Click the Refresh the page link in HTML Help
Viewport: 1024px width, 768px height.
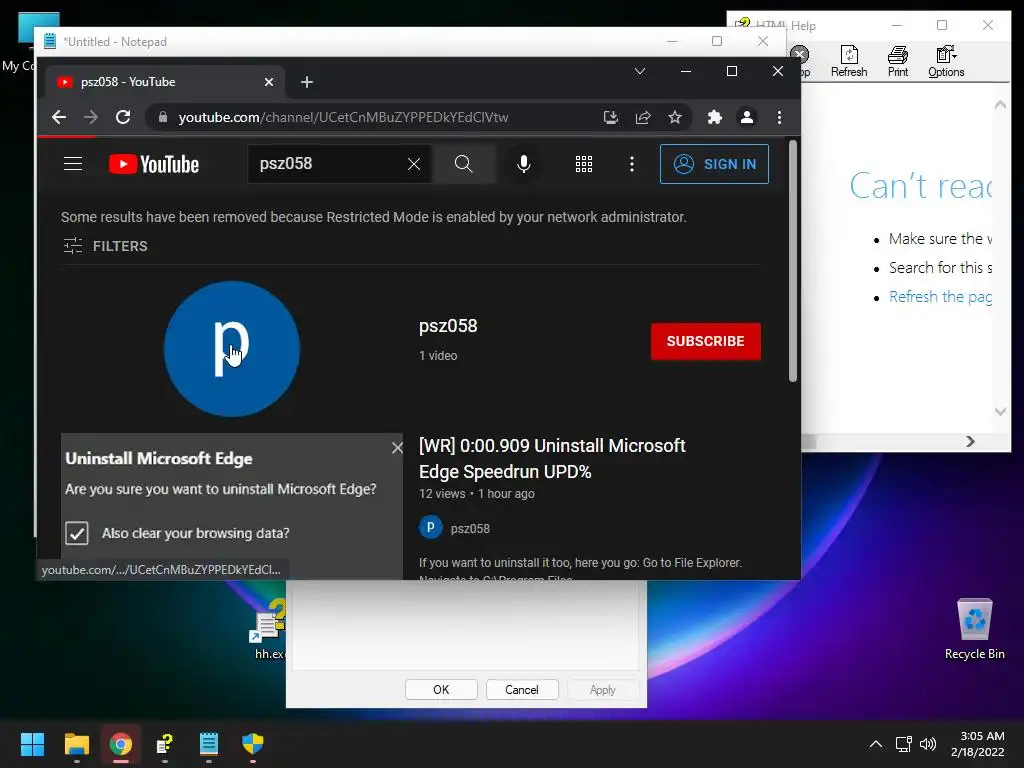940,296
